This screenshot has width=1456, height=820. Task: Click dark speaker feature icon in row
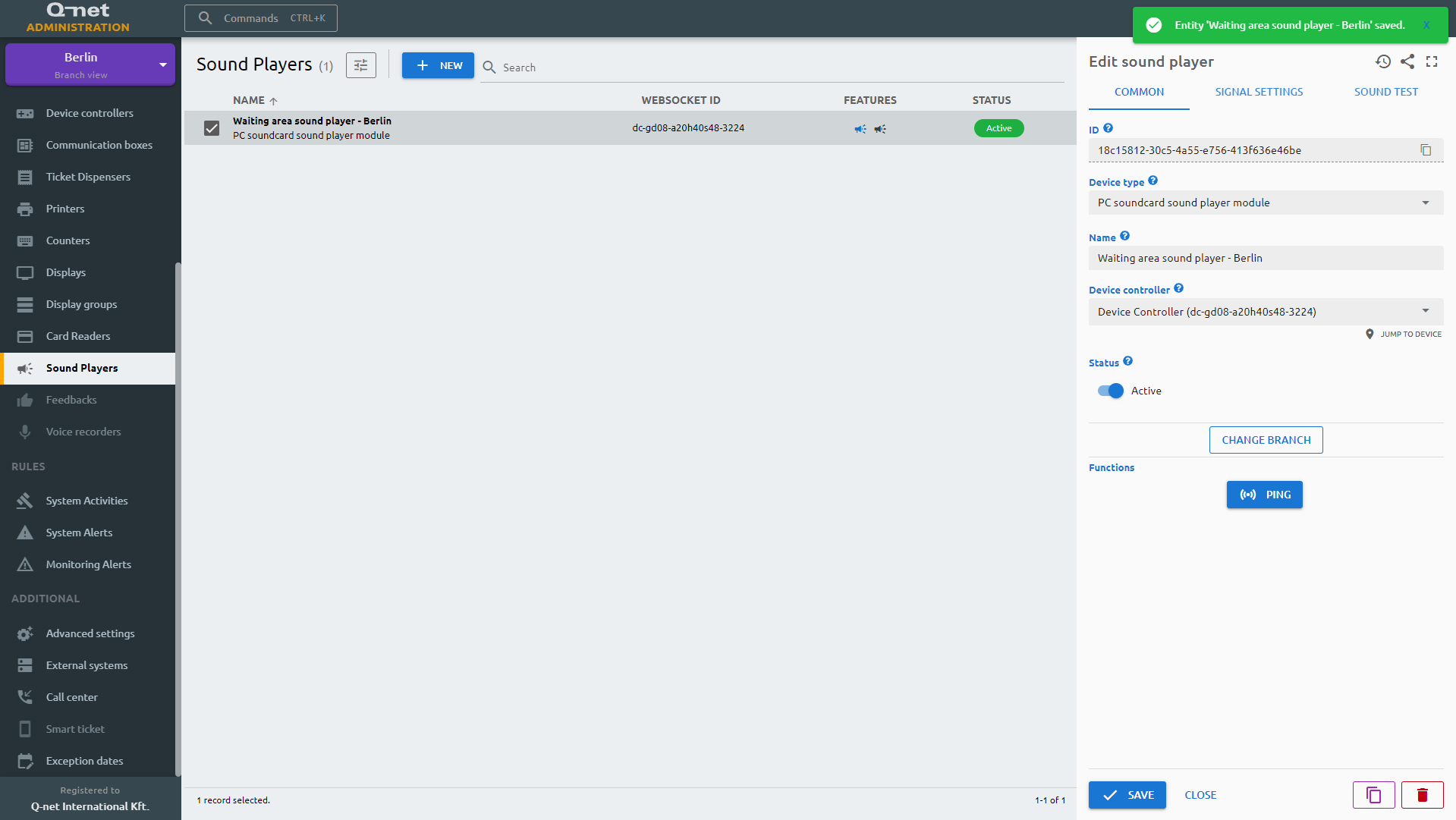880,129
